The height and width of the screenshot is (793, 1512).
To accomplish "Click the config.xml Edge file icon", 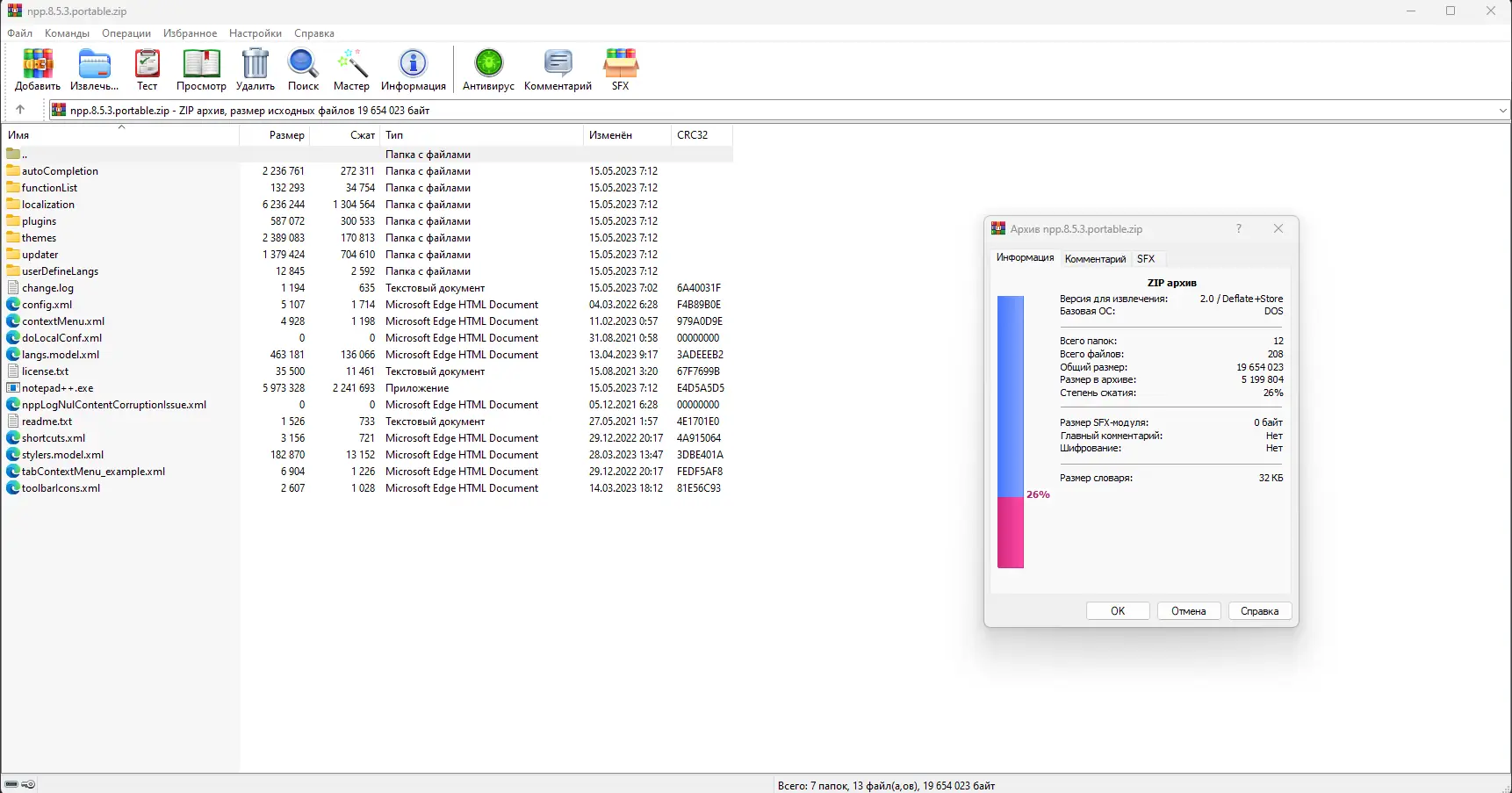I will [13, 304].
